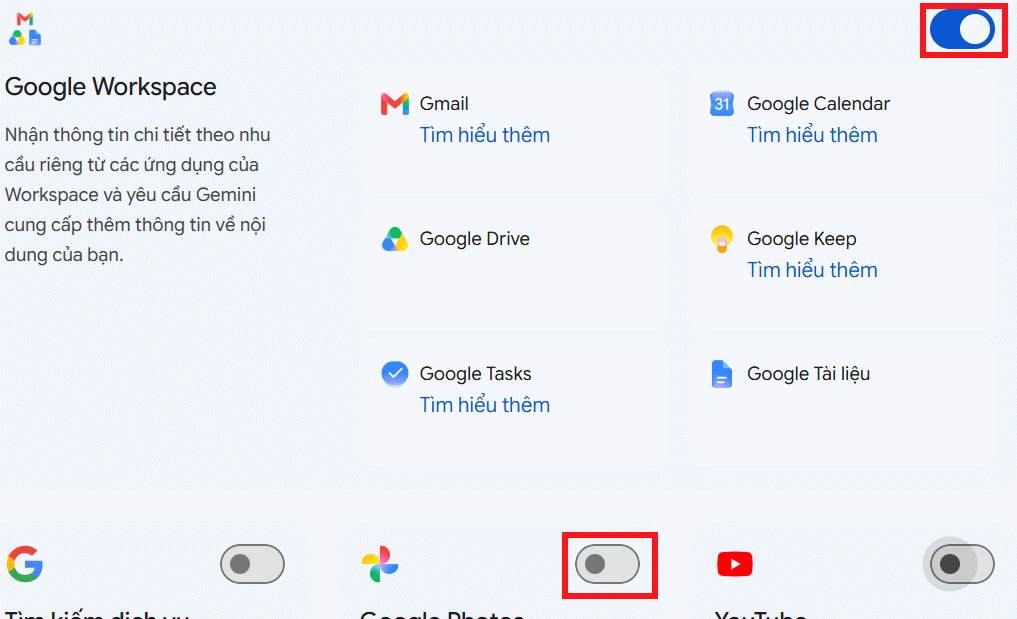Screen dimensions: 1017x619
Task: Click the Google Workspace heading
Action: [x=111, y=87]
